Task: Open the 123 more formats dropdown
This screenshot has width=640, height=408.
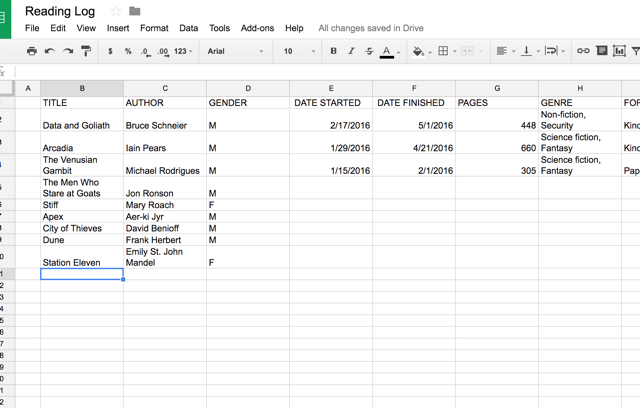Action: point(183,51)
